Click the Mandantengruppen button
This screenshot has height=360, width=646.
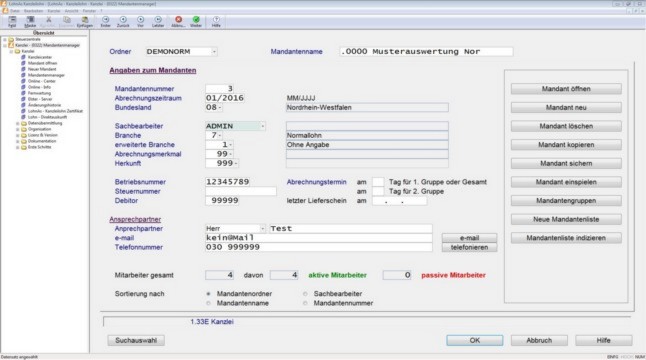click(x=566, y=201)
